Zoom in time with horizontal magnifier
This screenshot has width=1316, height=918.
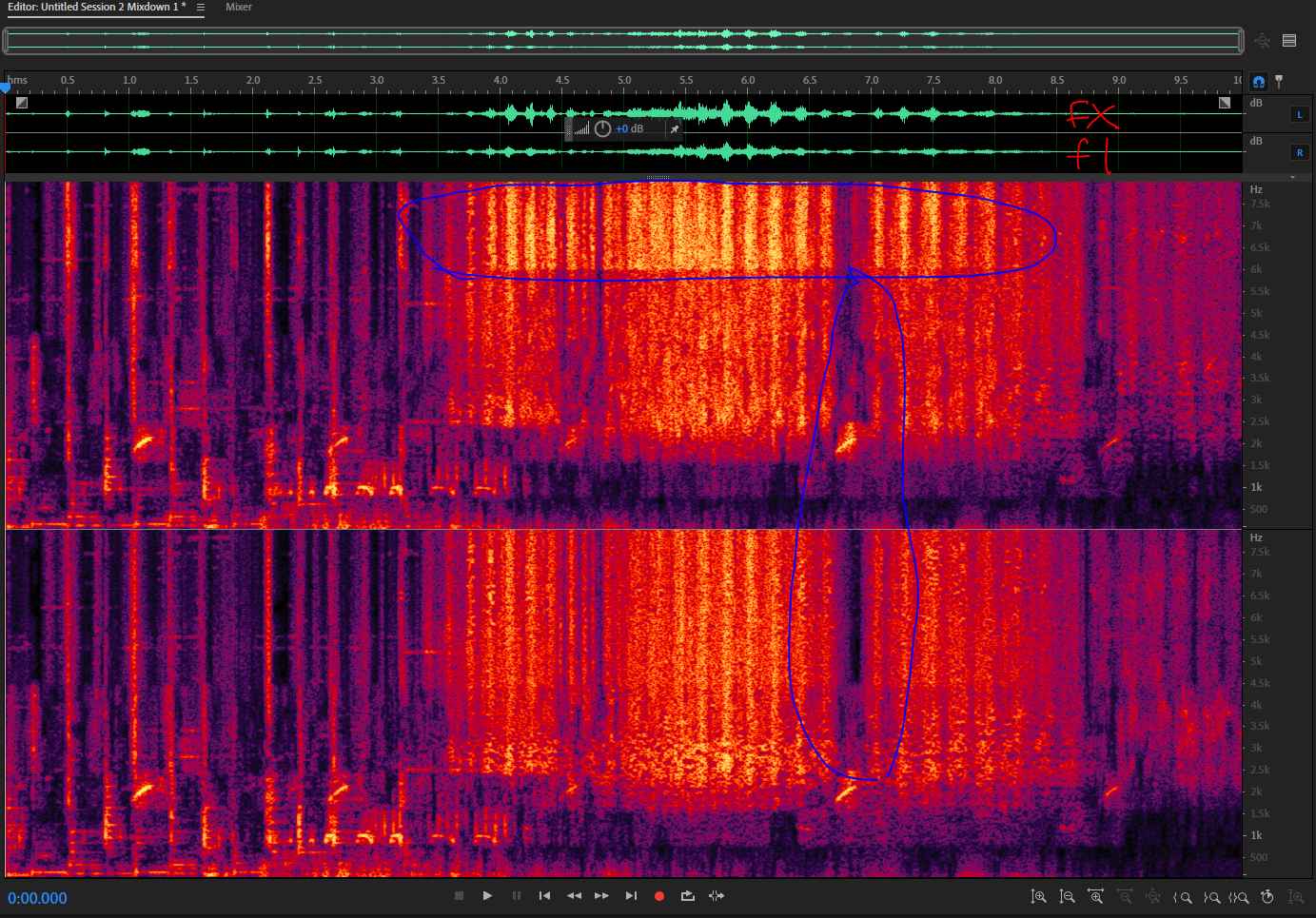1096,897
